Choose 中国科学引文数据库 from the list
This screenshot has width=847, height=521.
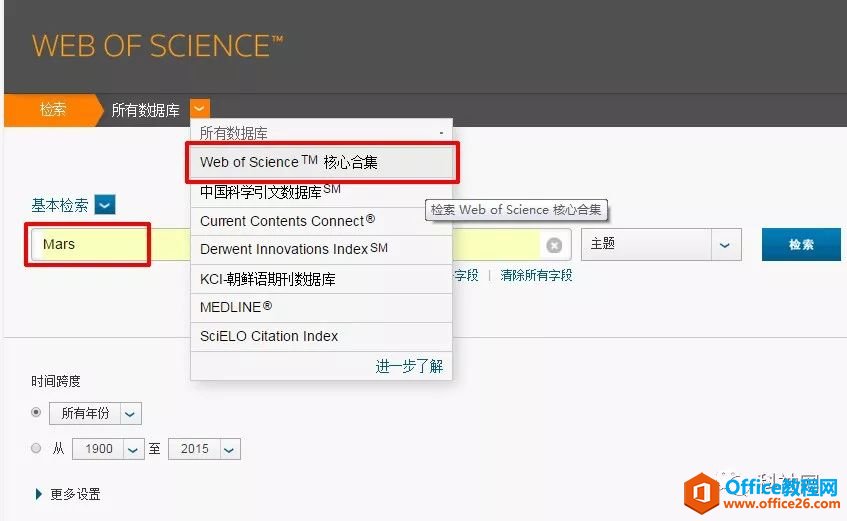[321, 192]
